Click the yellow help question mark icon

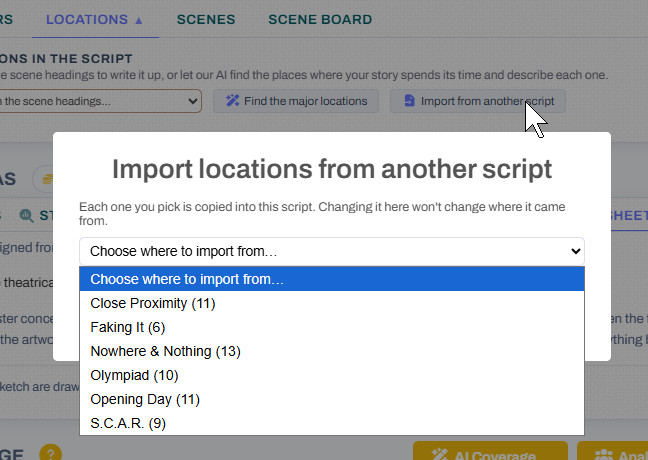click(x=50, y=453)
